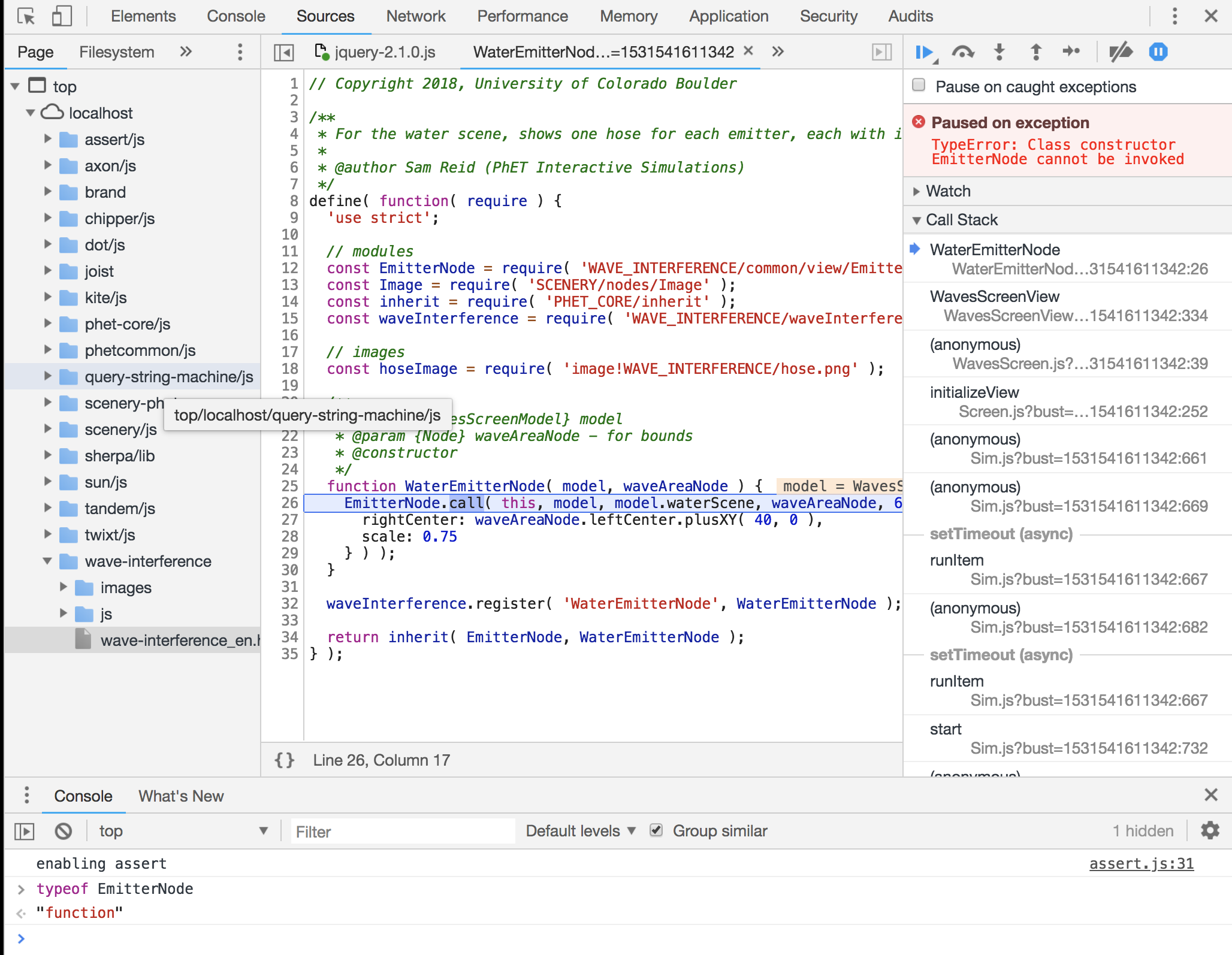Open console settings gear
The width and height of the screenshot is (1232, 955).
point(1210,830)
